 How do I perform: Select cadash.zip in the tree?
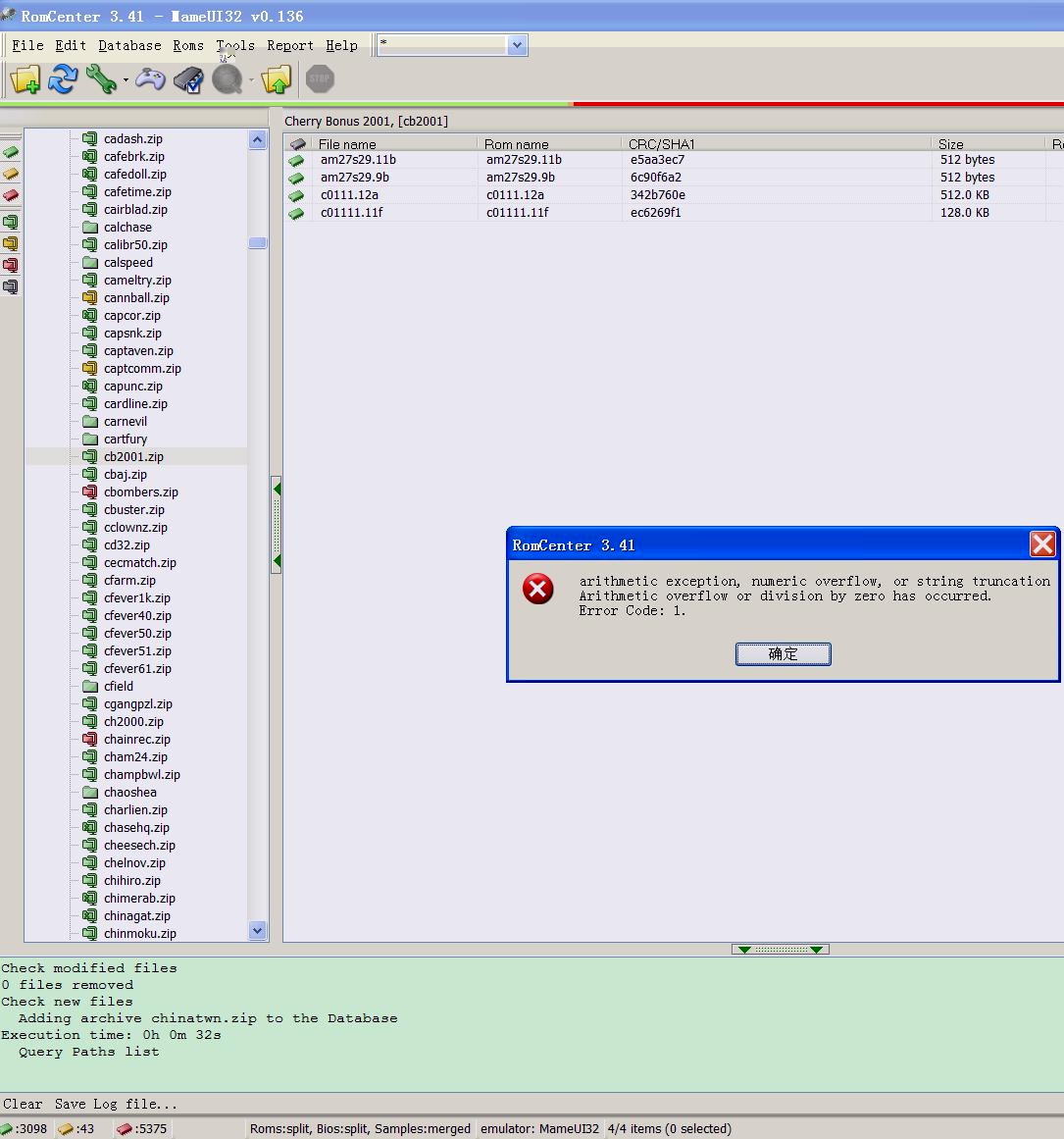click(x=133, y=138)
